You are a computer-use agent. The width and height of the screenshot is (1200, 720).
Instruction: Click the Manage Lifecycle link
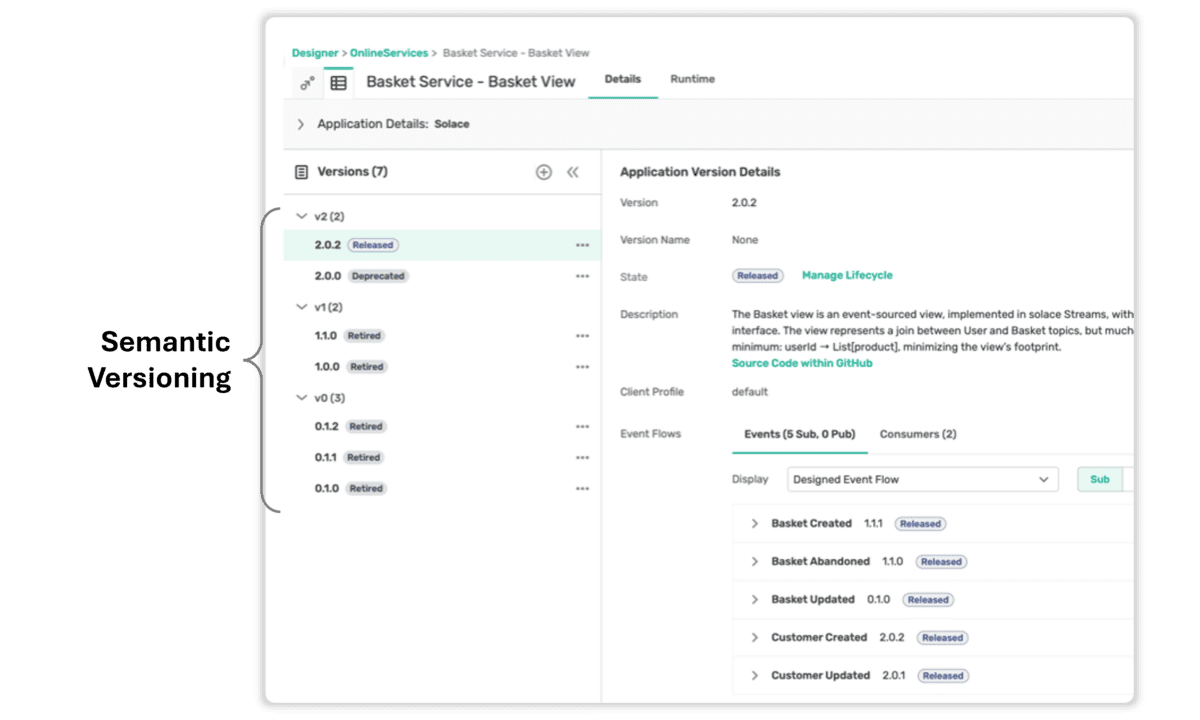click(846, 276)
